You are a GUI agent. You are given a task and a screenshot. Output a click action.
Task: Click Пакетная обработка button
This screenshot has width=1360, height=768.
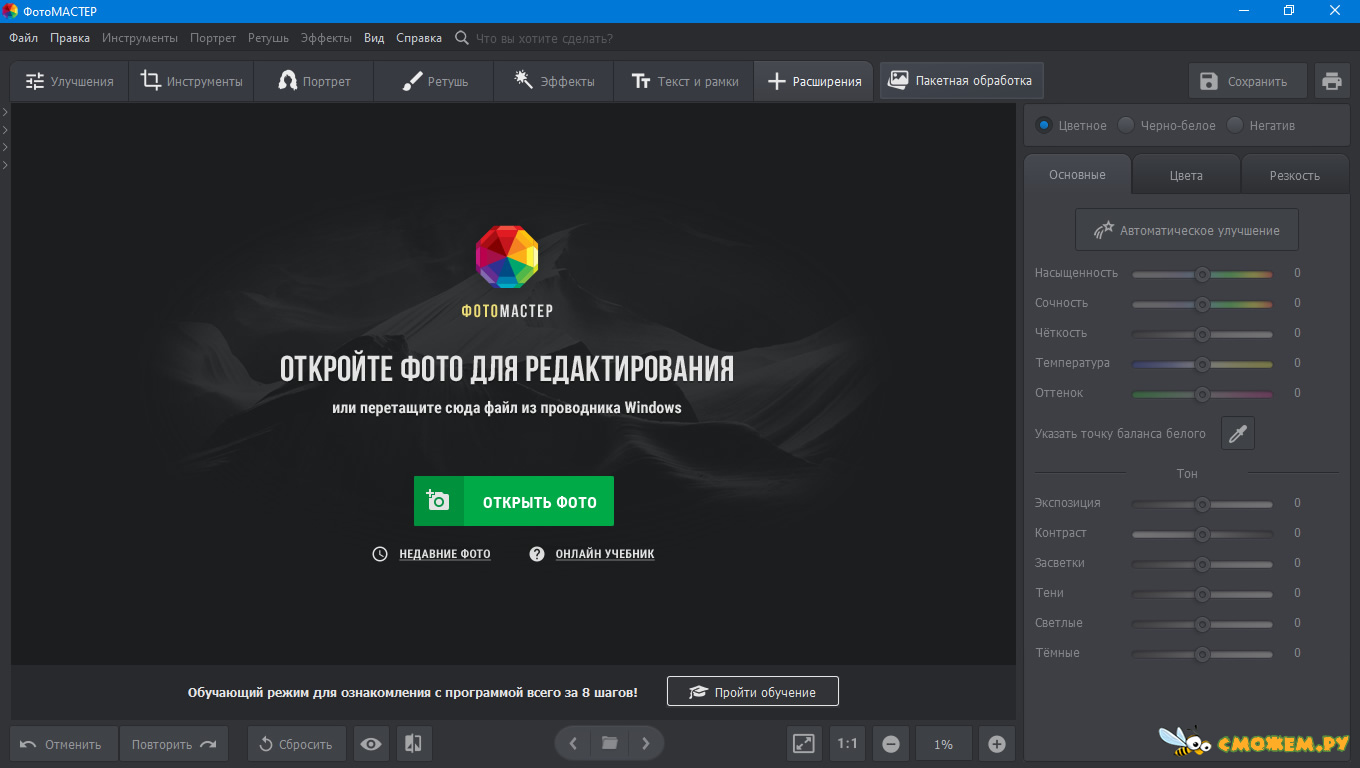(962, 80)
